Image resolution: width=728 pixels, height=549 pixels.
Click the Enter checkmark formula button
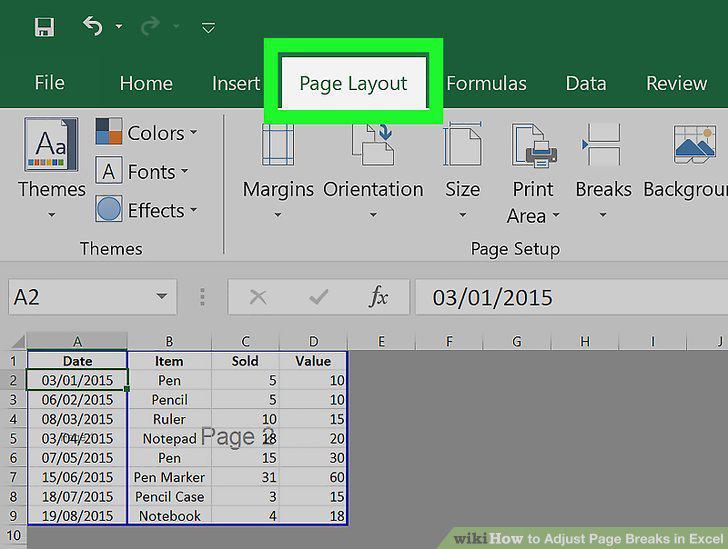318,297
